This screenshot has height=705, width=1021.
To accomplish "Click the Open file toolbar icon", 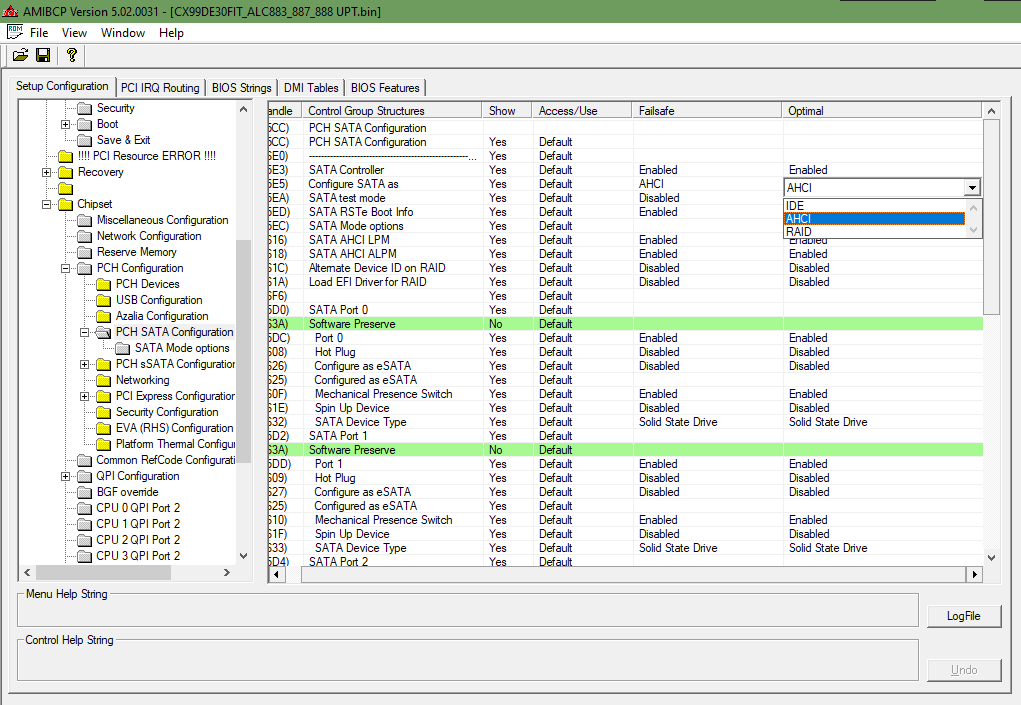I will (21, 55).
